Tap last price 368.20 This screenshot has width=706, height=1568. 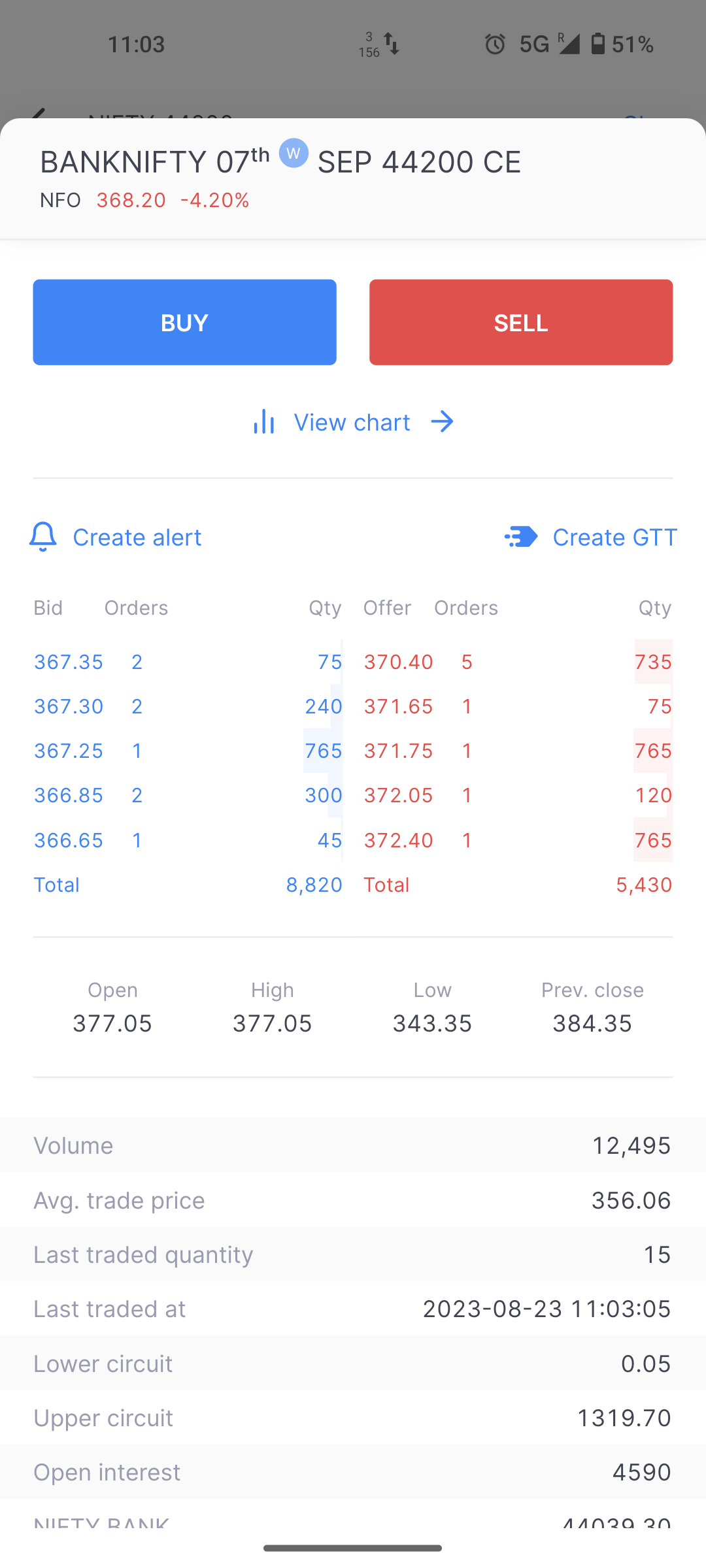pos(131,200)
